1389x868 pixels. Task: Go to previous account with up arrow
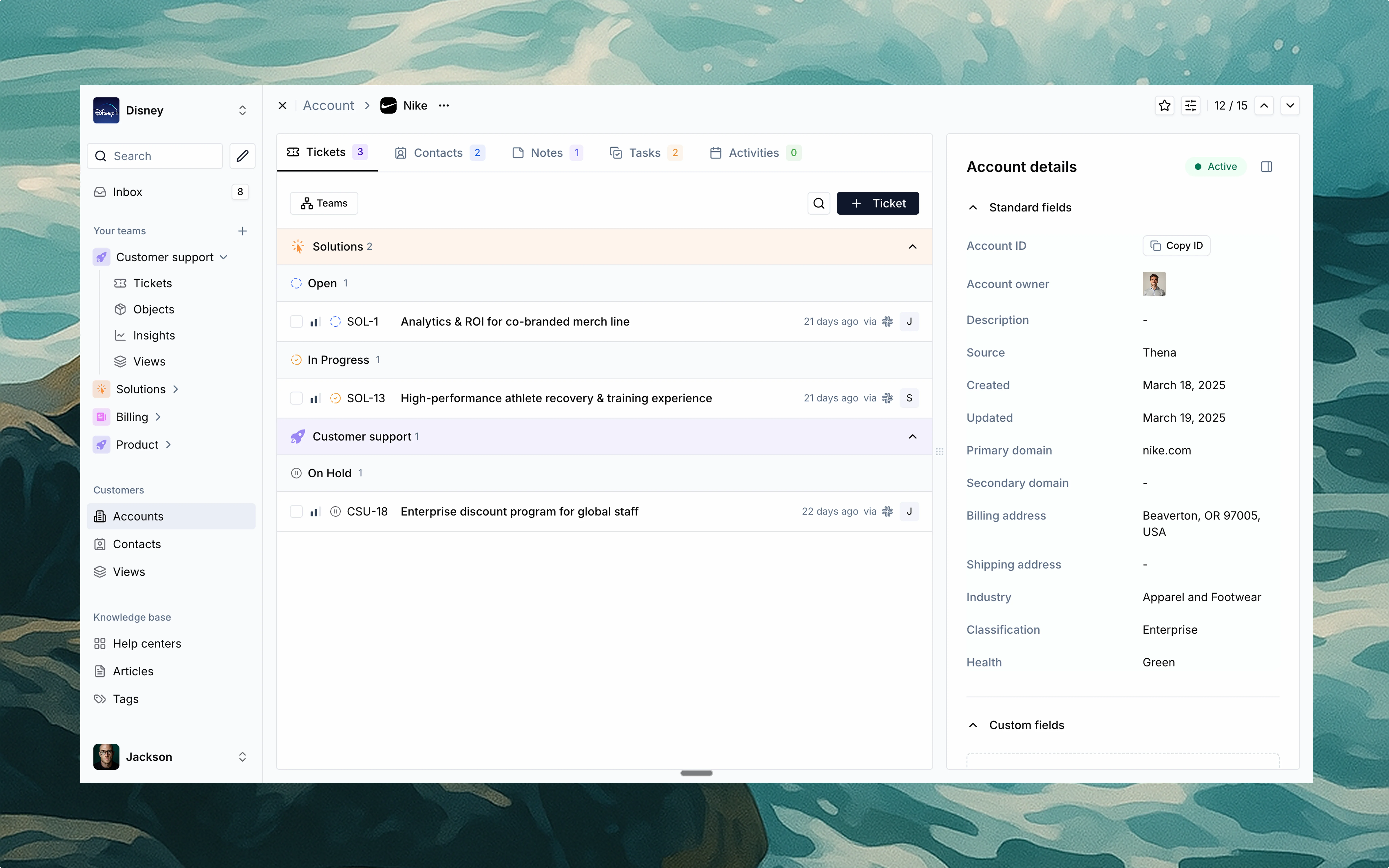click(x=1264, y=106)
